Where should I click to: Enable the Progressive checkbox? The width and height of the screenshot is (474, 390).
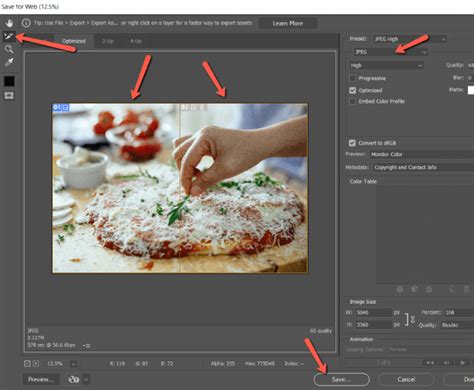pos(352,78)
